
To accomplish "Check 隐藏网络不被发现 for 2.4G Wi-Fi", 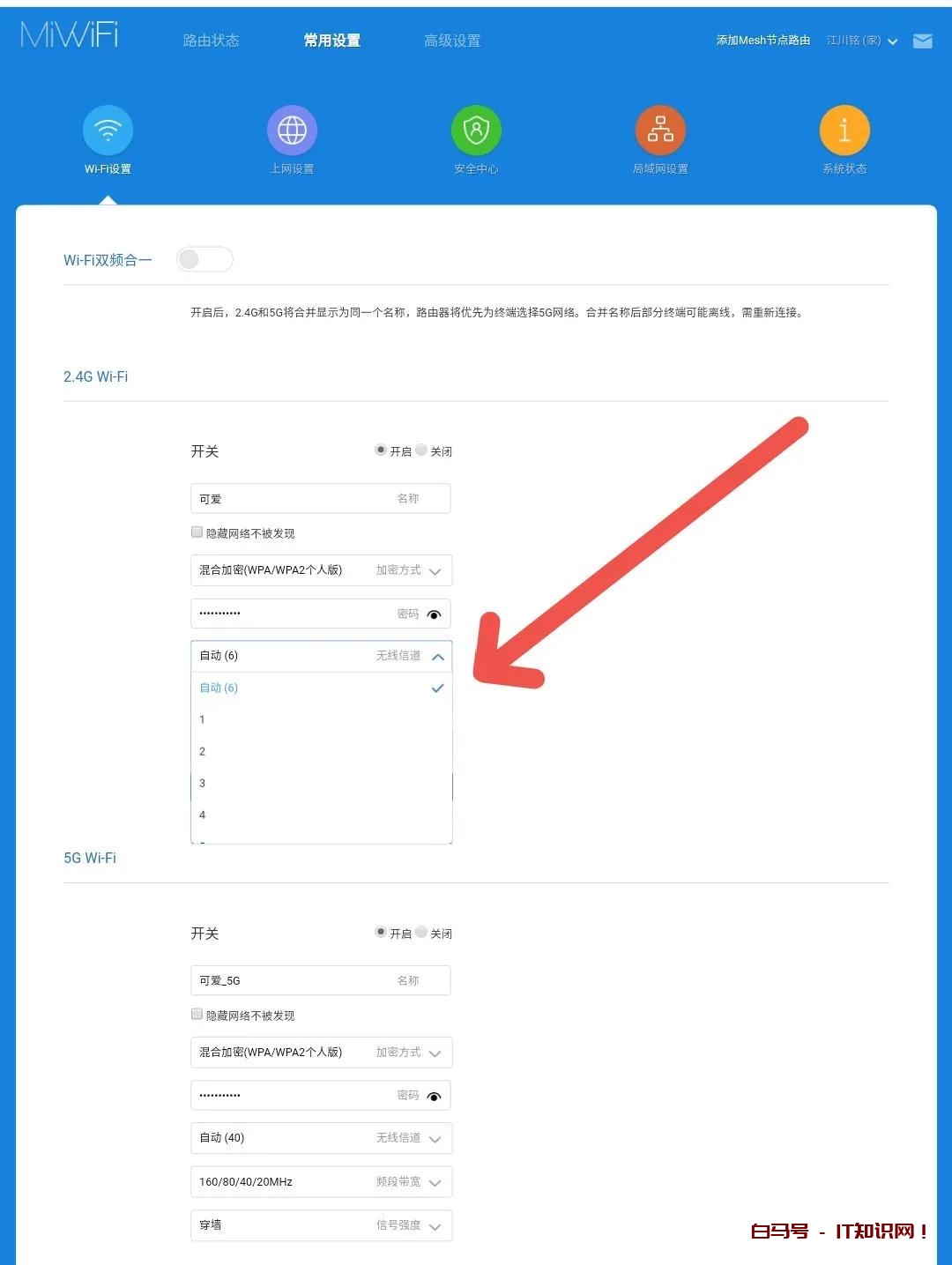I will (197, 532).
